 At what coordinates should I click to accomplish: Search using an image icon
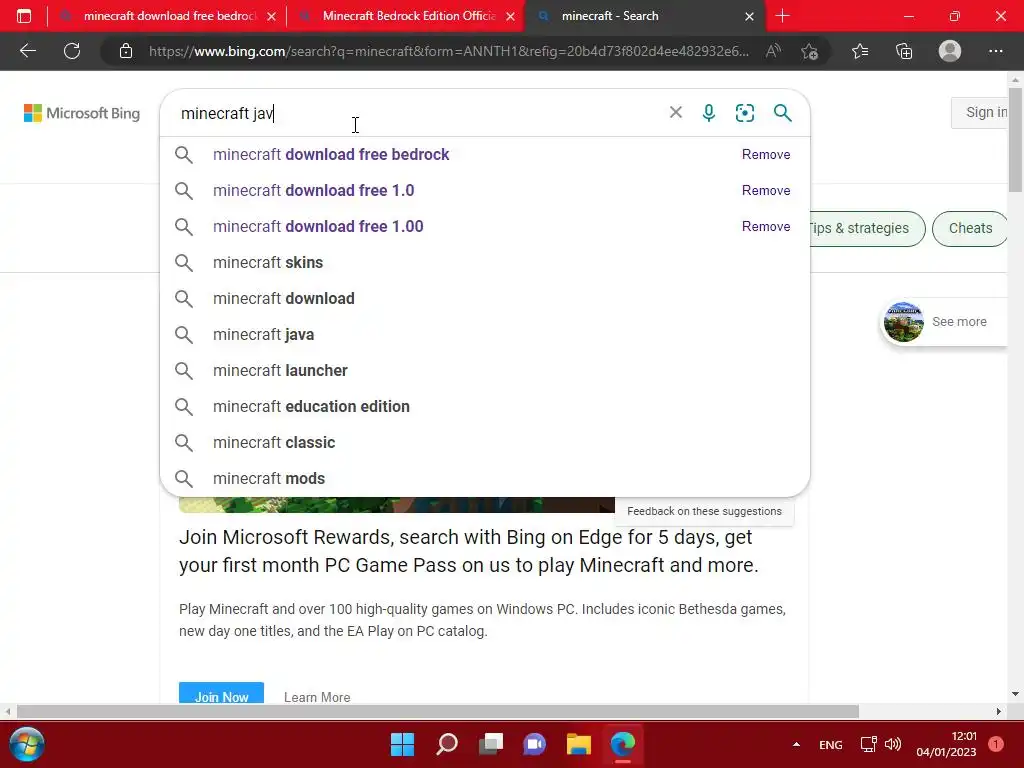coord(744,113)
